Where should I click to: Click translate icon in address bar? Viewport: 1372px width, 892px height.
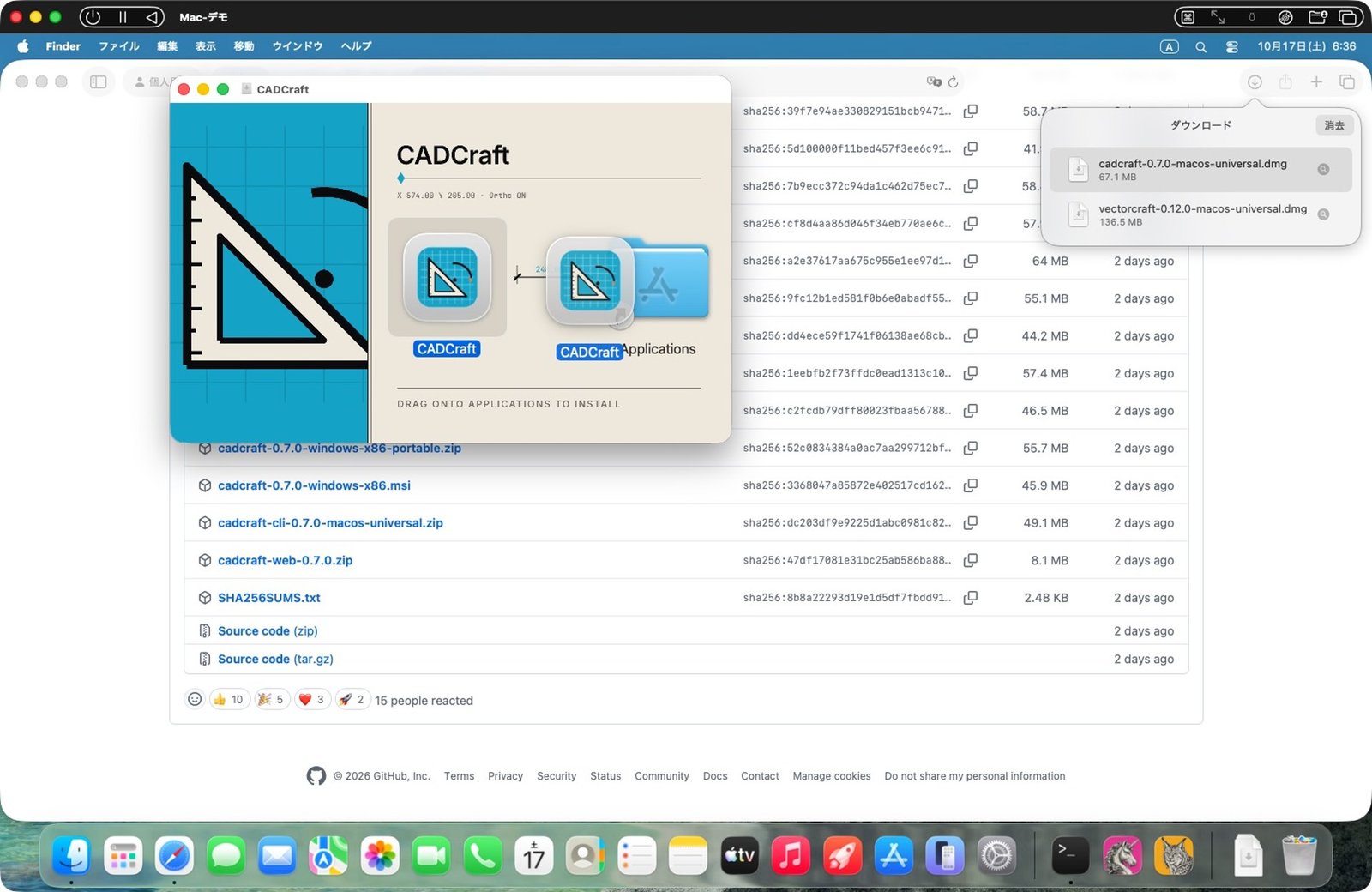coord(934,81)
